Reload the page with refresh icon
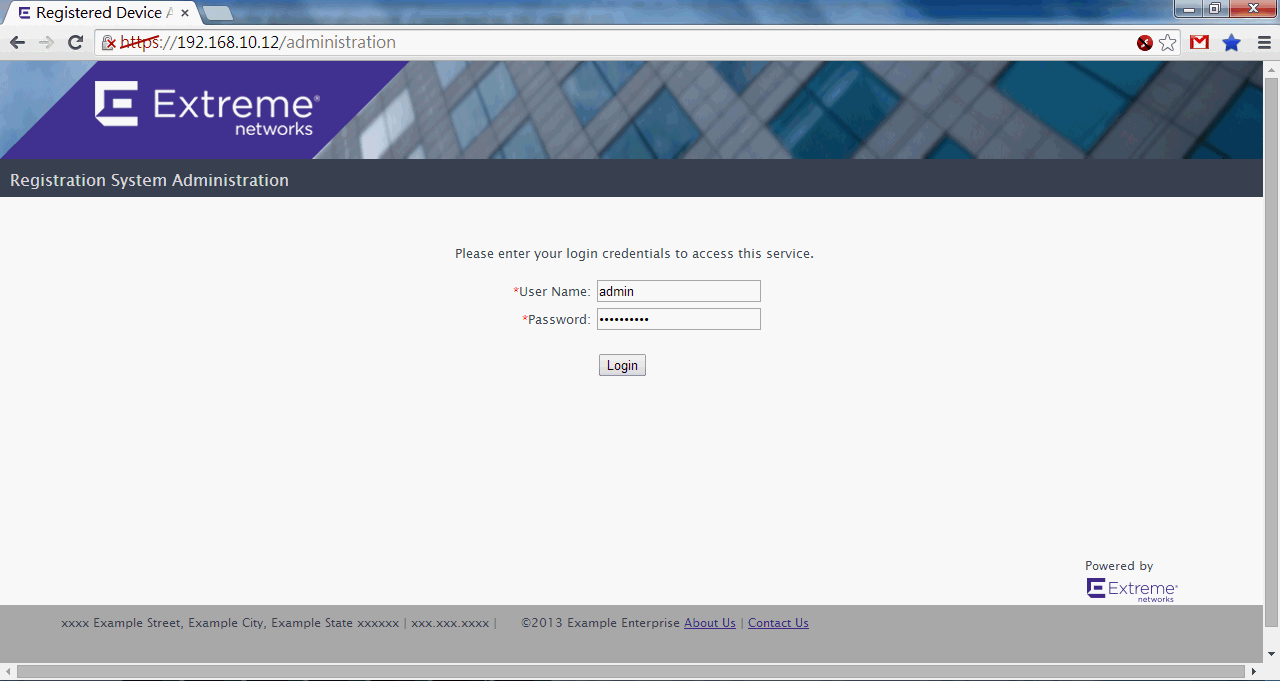 (75, 42)
